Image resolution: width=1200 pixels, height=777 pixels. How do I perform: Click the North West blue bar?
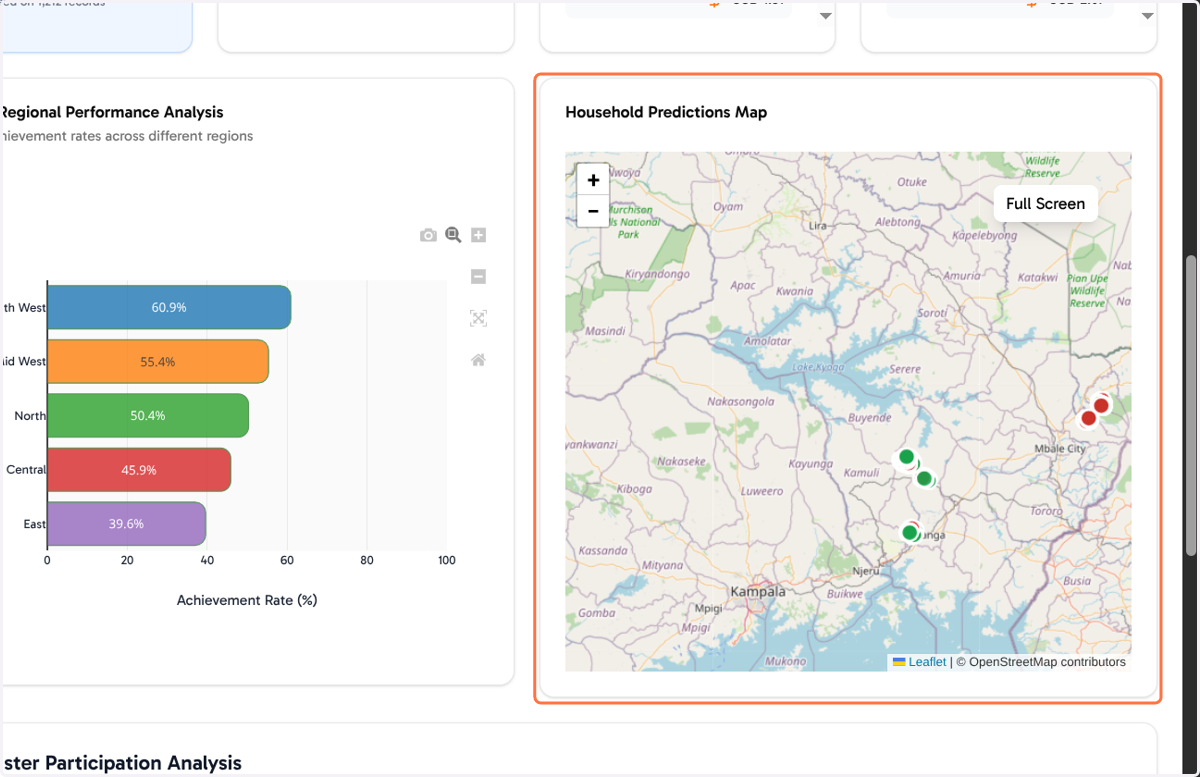pyautogui.click(x=169, y=307)
